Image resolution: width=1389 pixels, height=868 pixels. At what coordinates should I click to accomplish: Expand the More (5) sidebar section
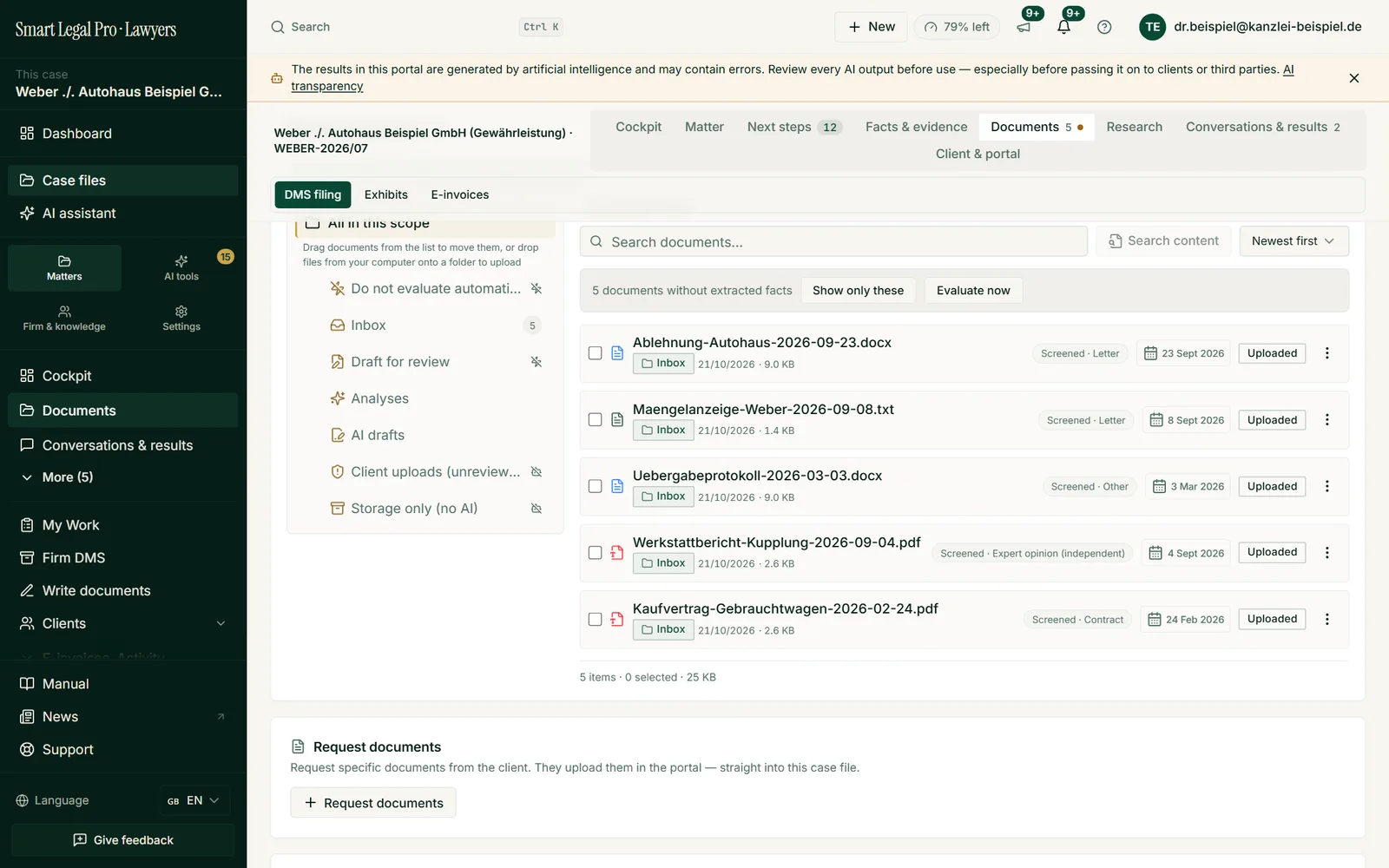122,477
